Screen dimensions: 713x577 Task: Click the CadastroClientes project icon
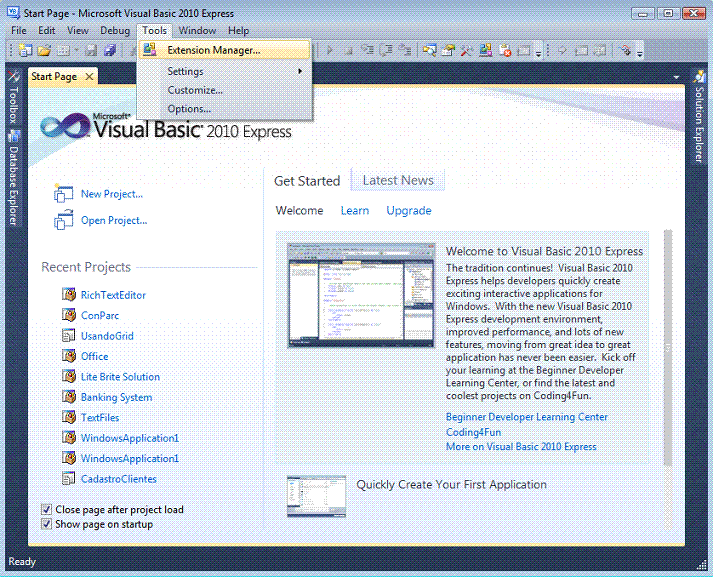[69, 478]
